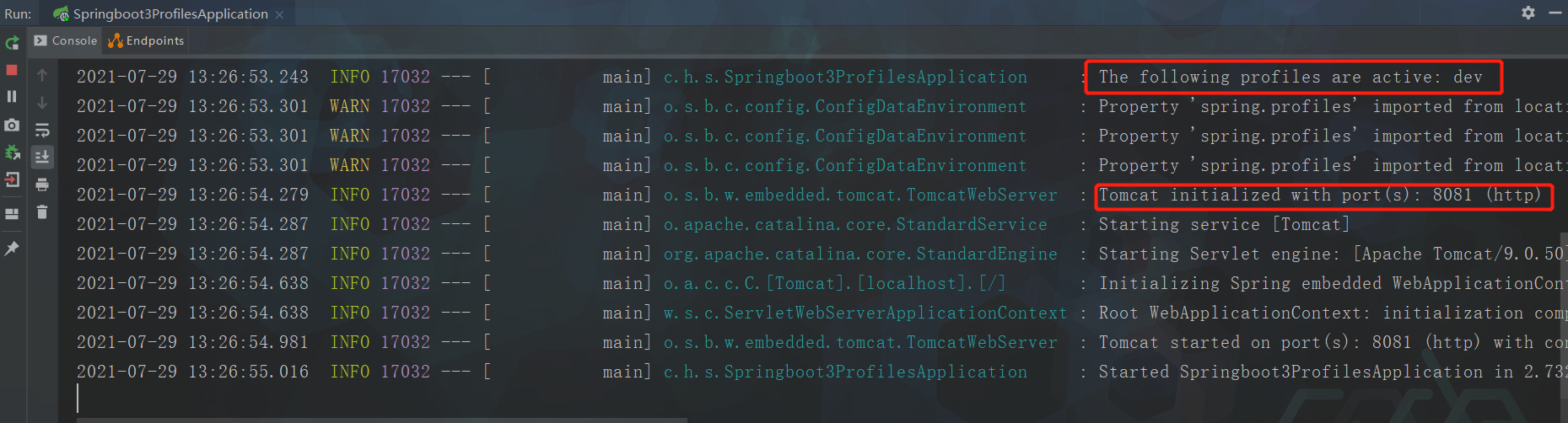Jump to previous stack trace with up arrow
The height and width of the screenshot is (423, 1568).
(x=42, y=75)
